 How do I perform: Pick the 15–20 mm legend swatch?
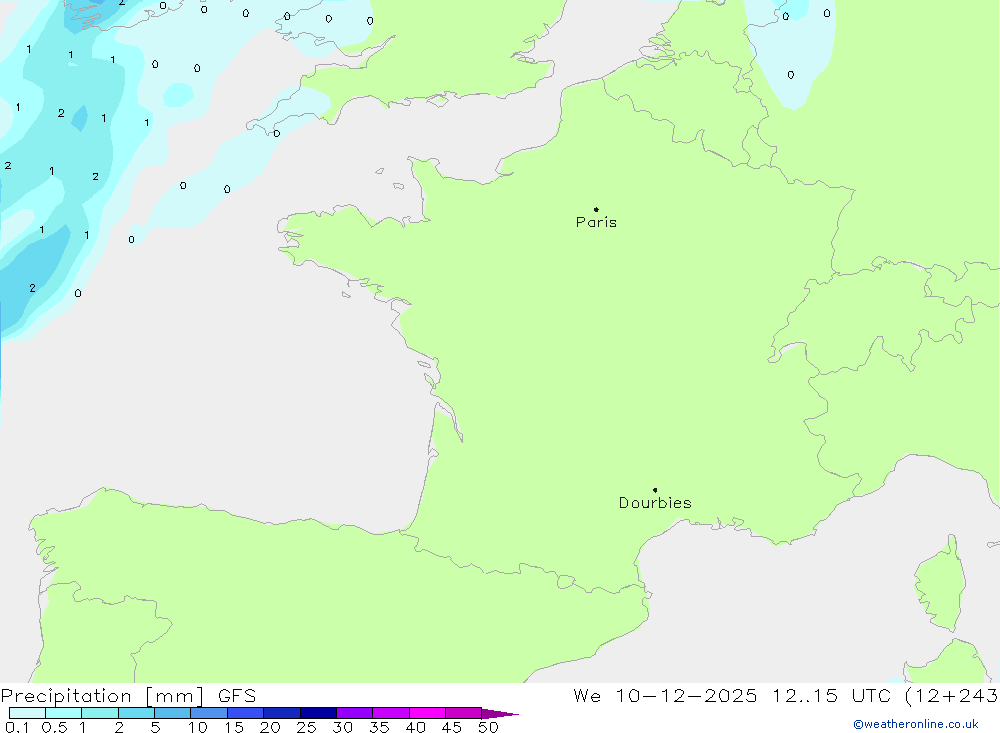coord(246,713)
